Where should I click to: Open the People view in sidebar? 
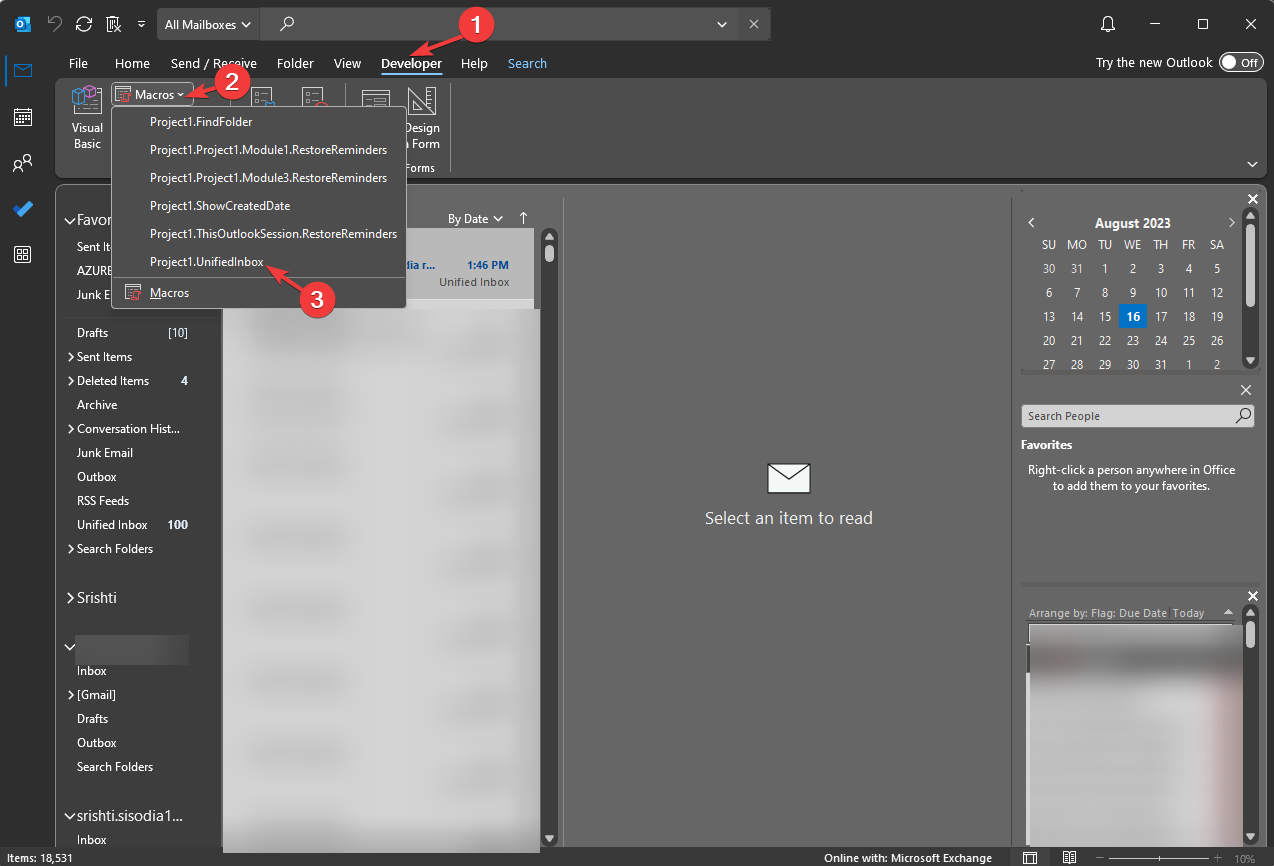coord(22,163)
